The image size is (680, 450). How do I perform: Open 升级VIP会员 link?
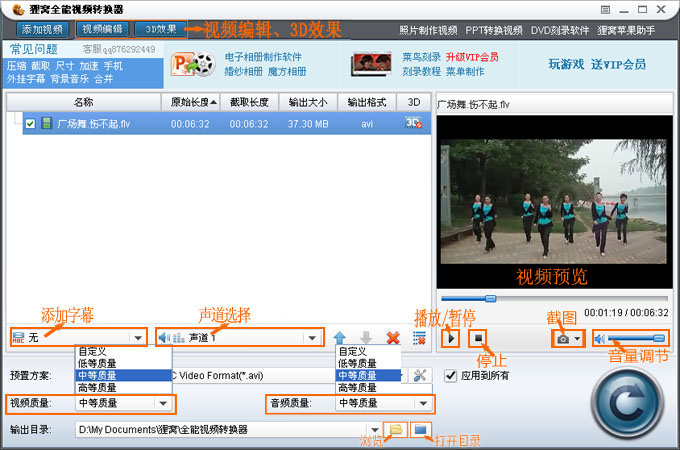472,57
